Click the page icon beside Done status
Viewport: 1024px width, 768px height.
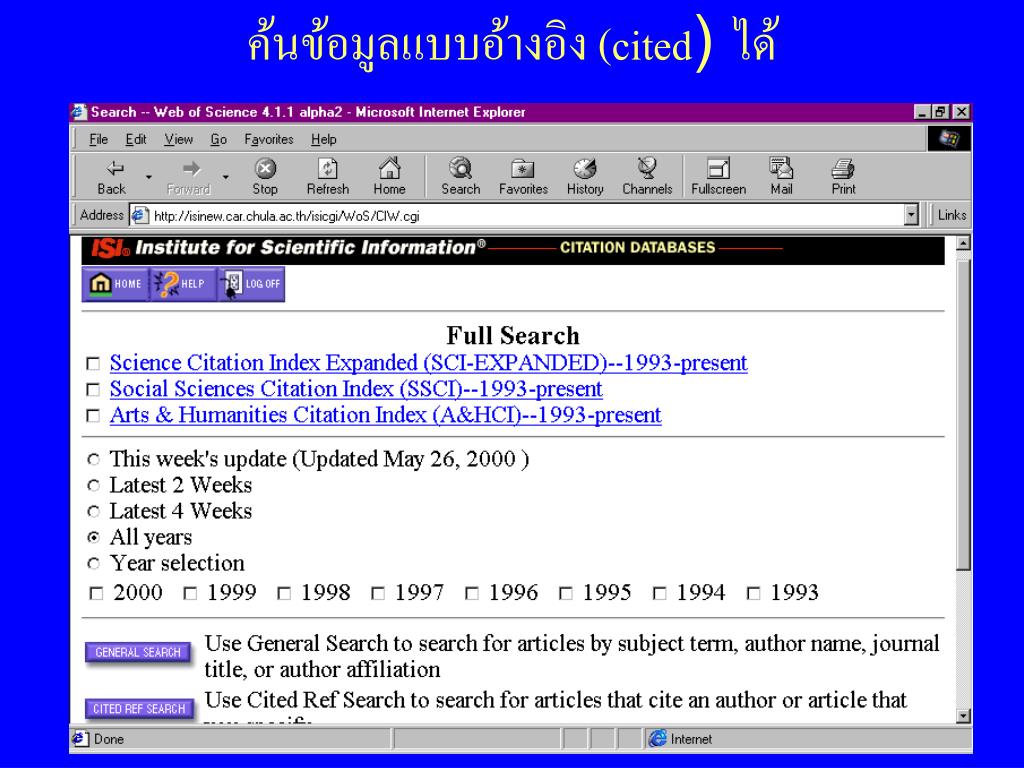pyautogui.click(x=80, y=739)
